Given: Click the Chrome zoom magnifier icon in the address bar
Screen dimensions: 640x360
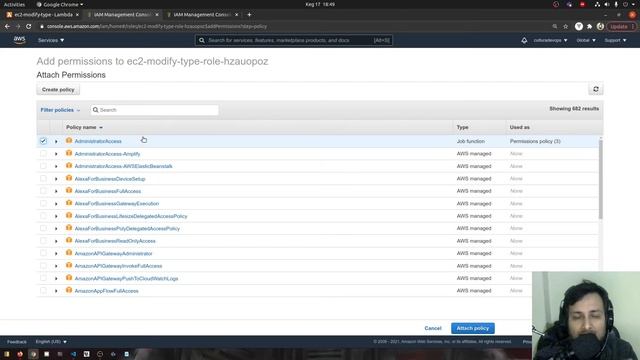Looking at the screenshot, I should (555, 26).
